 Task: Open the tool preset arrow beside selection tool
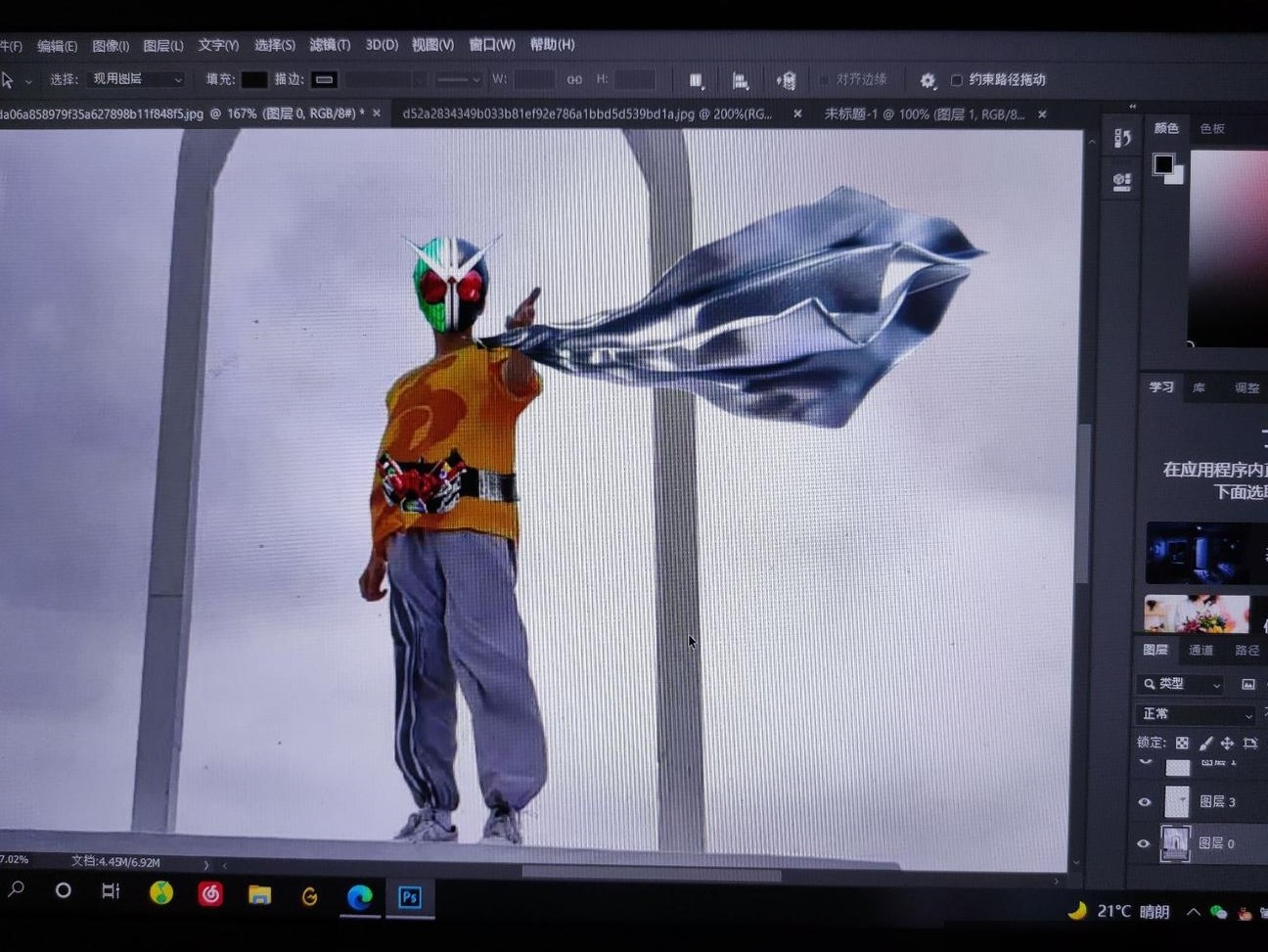click(x=28, y=80)
